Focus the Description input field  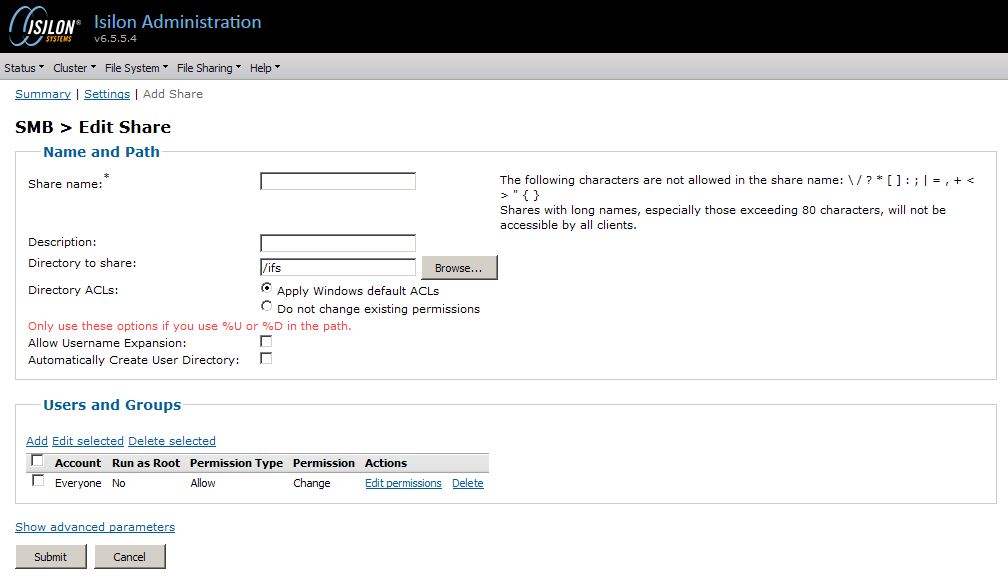[x=338, y=243]
